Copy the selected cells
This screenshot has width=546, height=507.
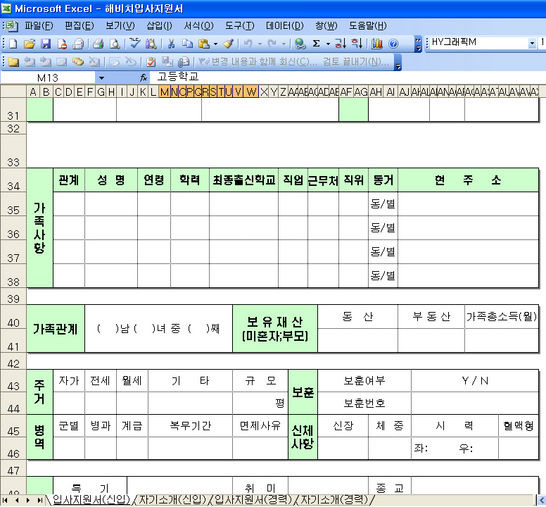[x=188, y=44]
